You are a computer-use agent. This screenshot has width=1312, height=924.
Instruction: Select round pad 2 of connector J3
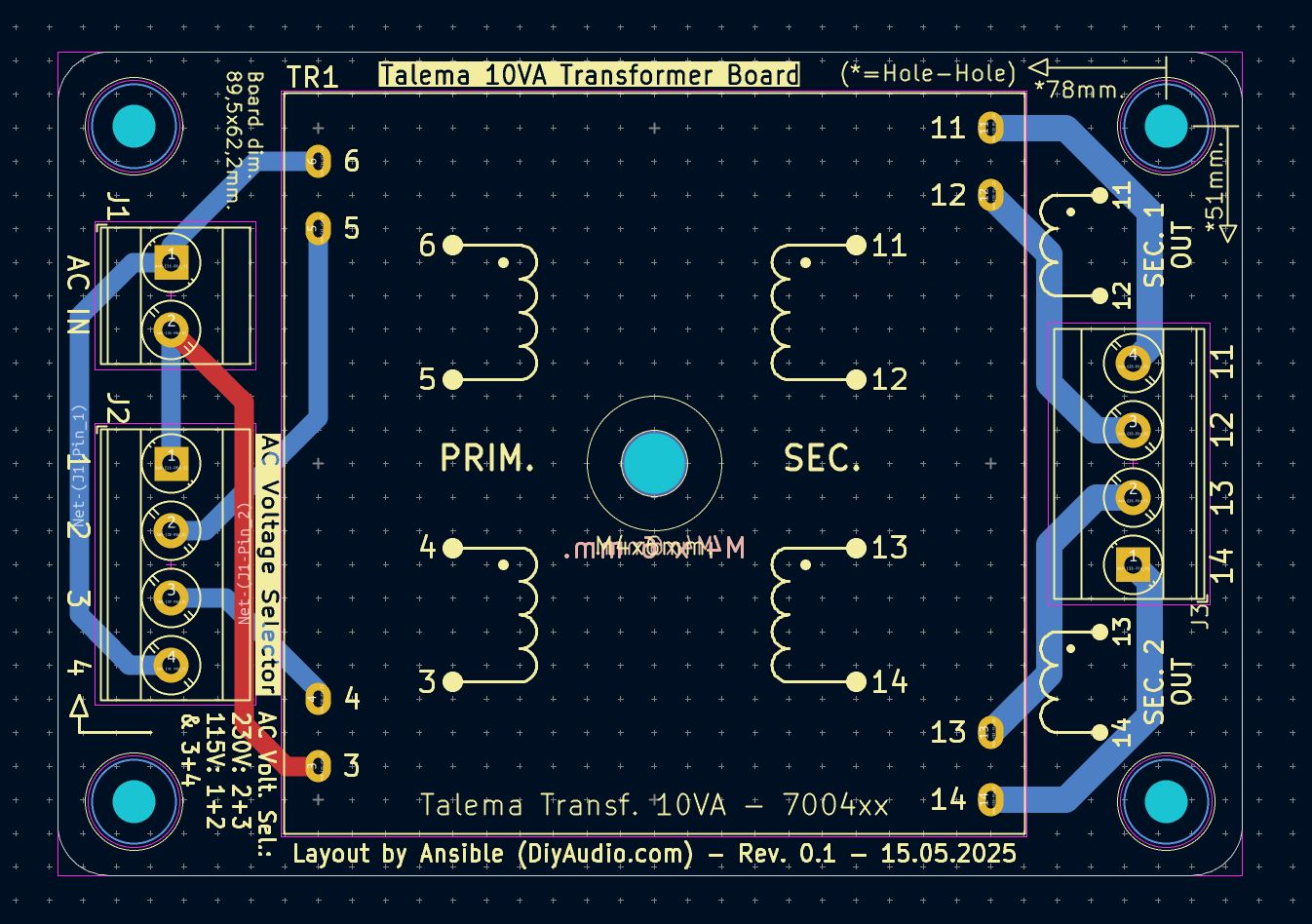(x=1133, y=497)
